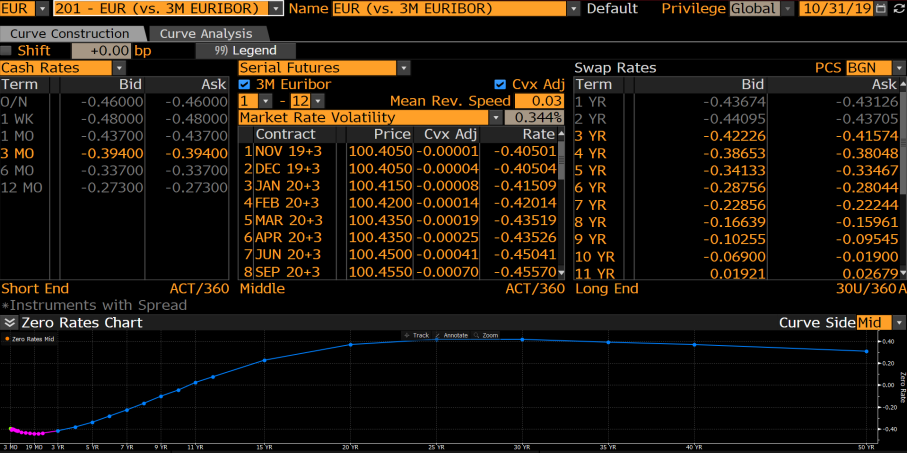Disable the Cvx Adj checkbox
The width and height of the screenshot is (908, 453).
click(501, 85)
